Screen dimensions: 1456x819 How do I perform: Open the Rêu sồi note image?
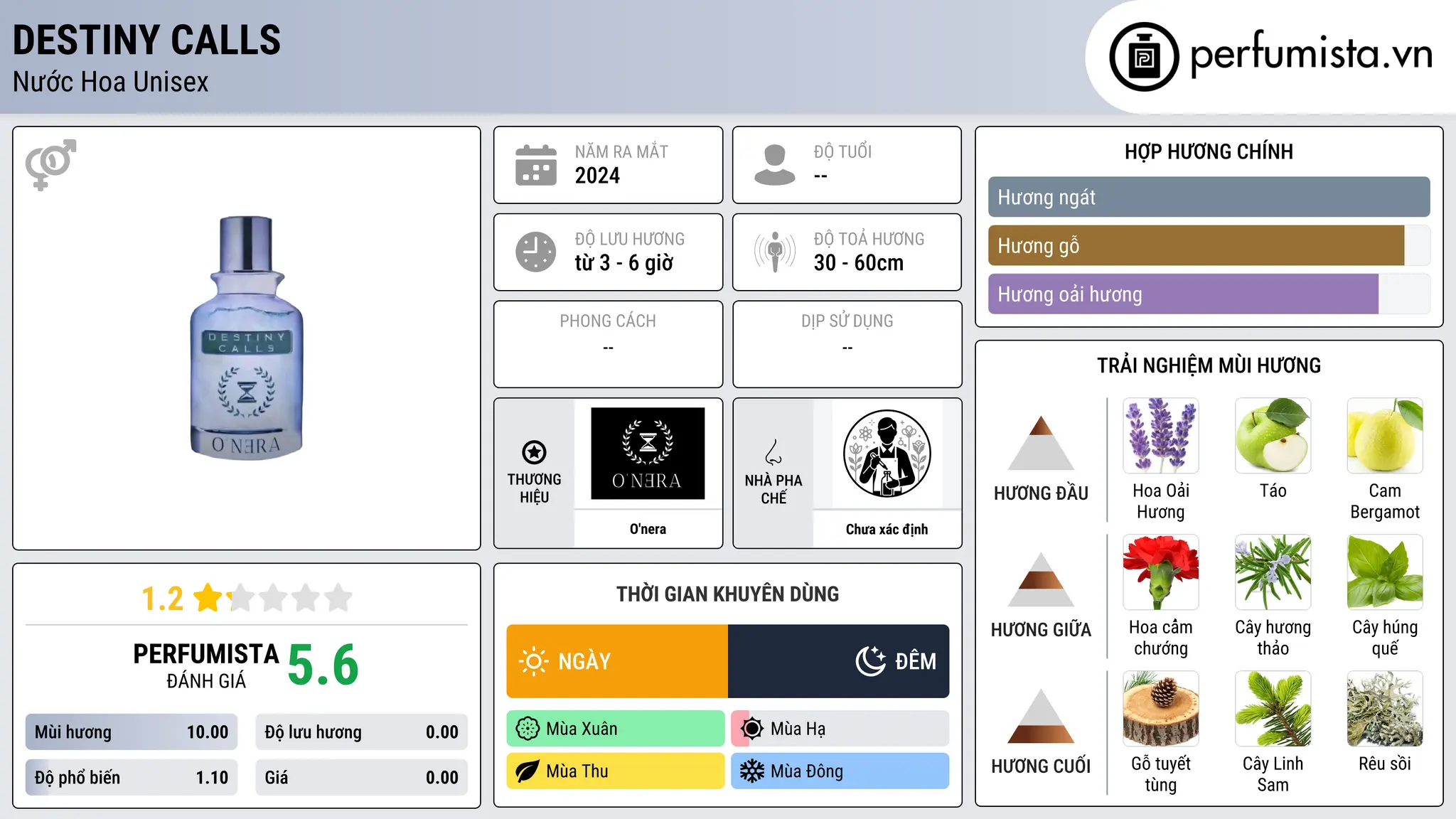coord(1385,709)
